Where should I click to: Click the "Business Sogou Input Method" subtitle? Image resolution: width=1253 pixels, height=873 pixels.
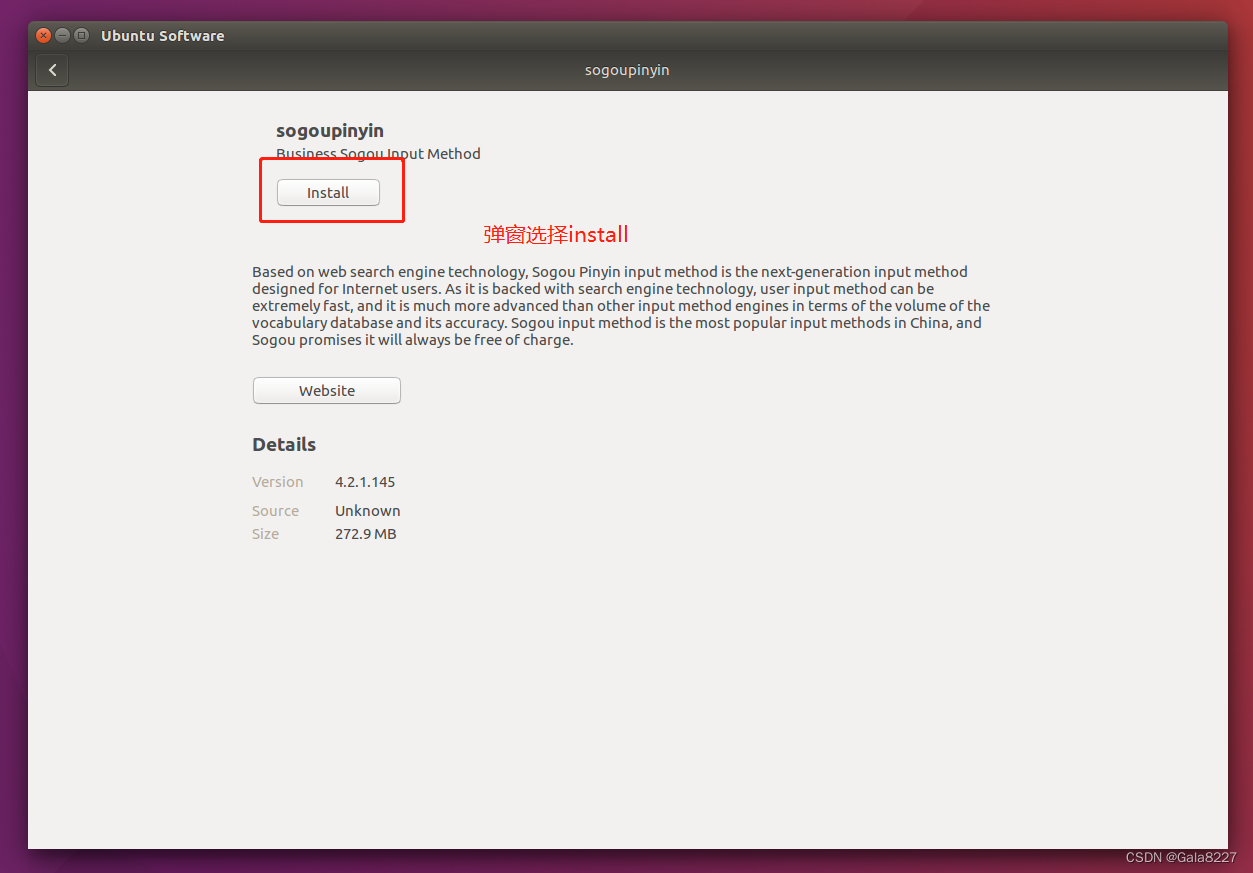tap(378, 153)
